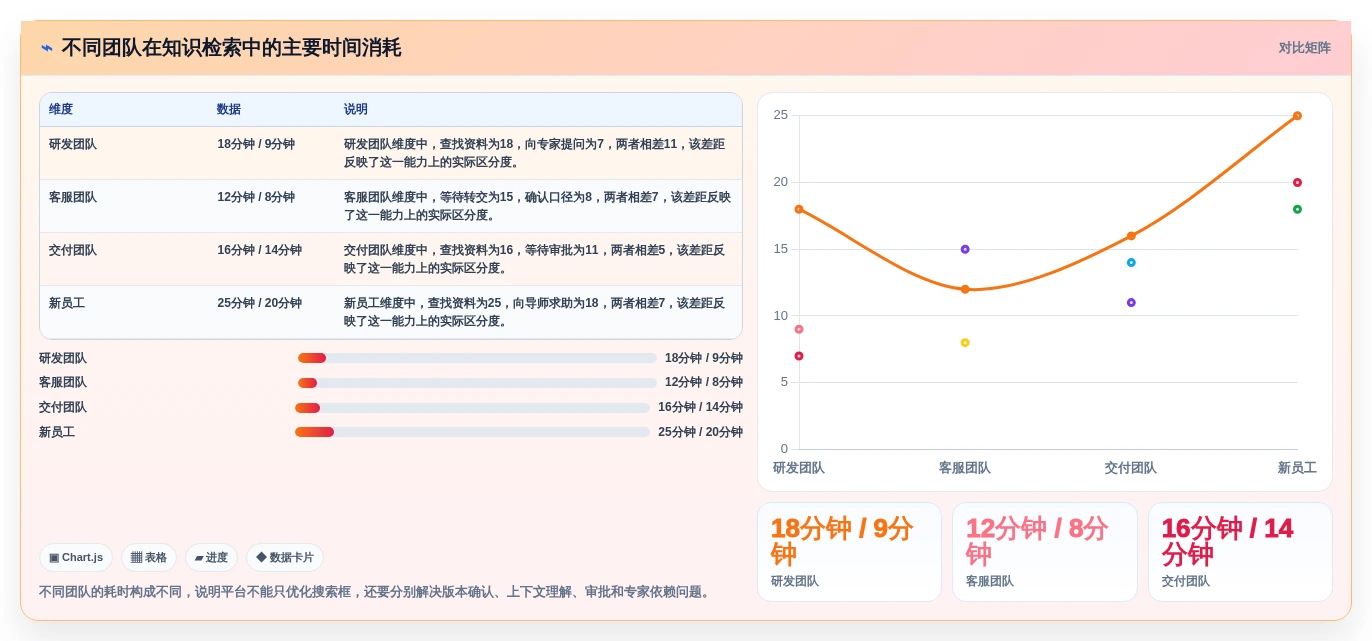Click the orange line point at 新员工 (25)

tap(1297, 116)
